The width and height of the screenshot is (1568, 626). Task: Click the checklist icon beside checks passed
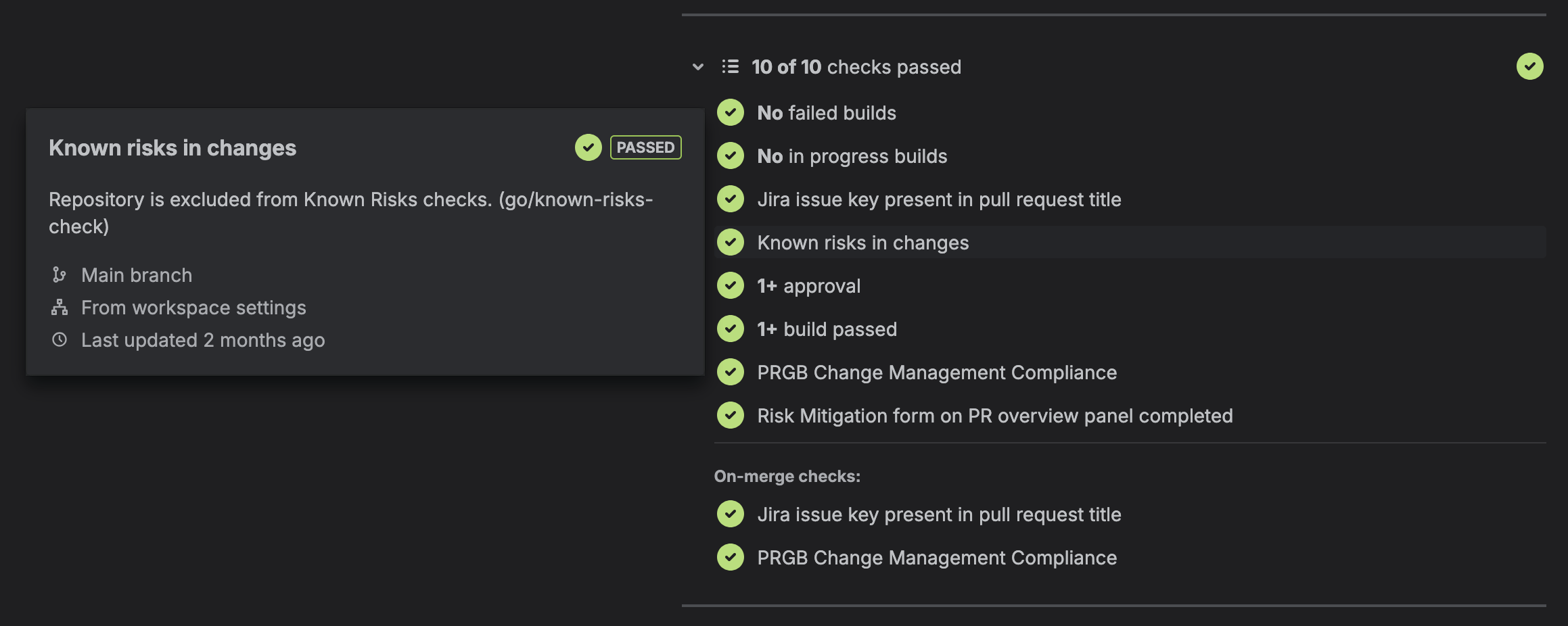pos(730,66)
